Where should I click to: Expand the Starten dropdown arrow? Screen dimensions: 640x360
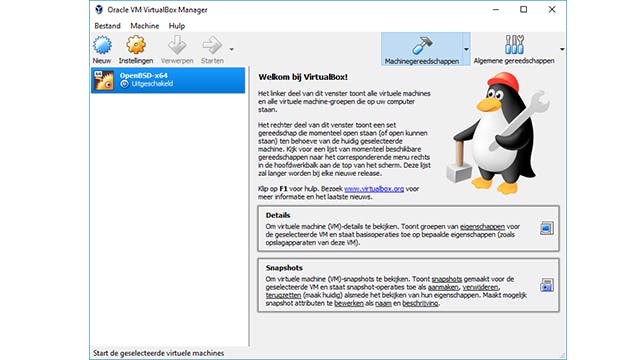[231, 49]
